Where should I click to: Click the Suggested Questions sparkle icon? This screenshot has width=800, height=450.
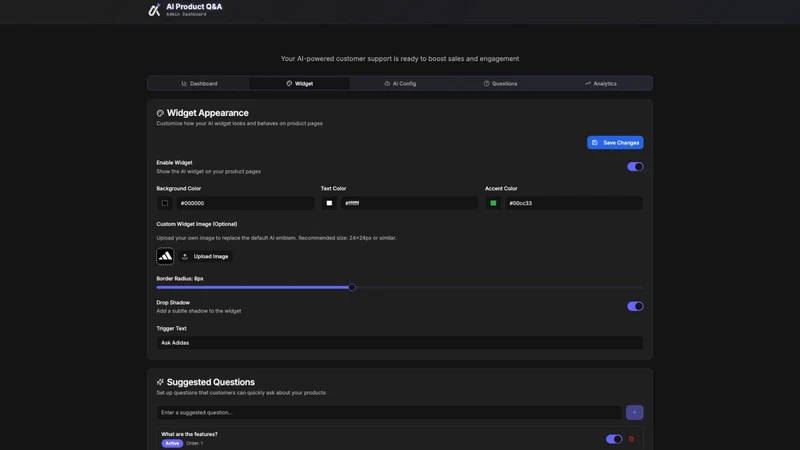coord(160,382)
